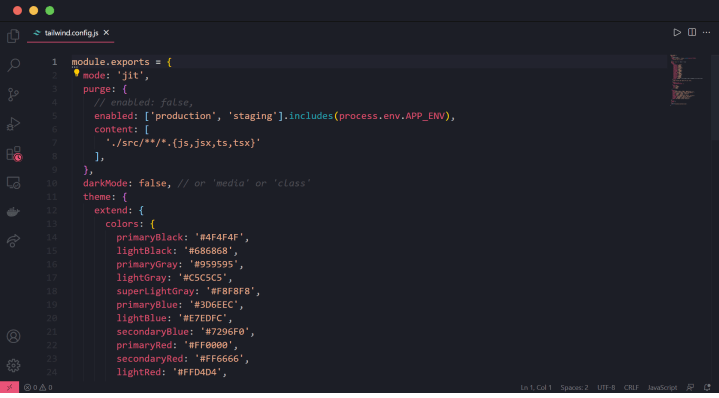
Task: Click 'darkMode' key on line 10
Action: click(105, 183)
